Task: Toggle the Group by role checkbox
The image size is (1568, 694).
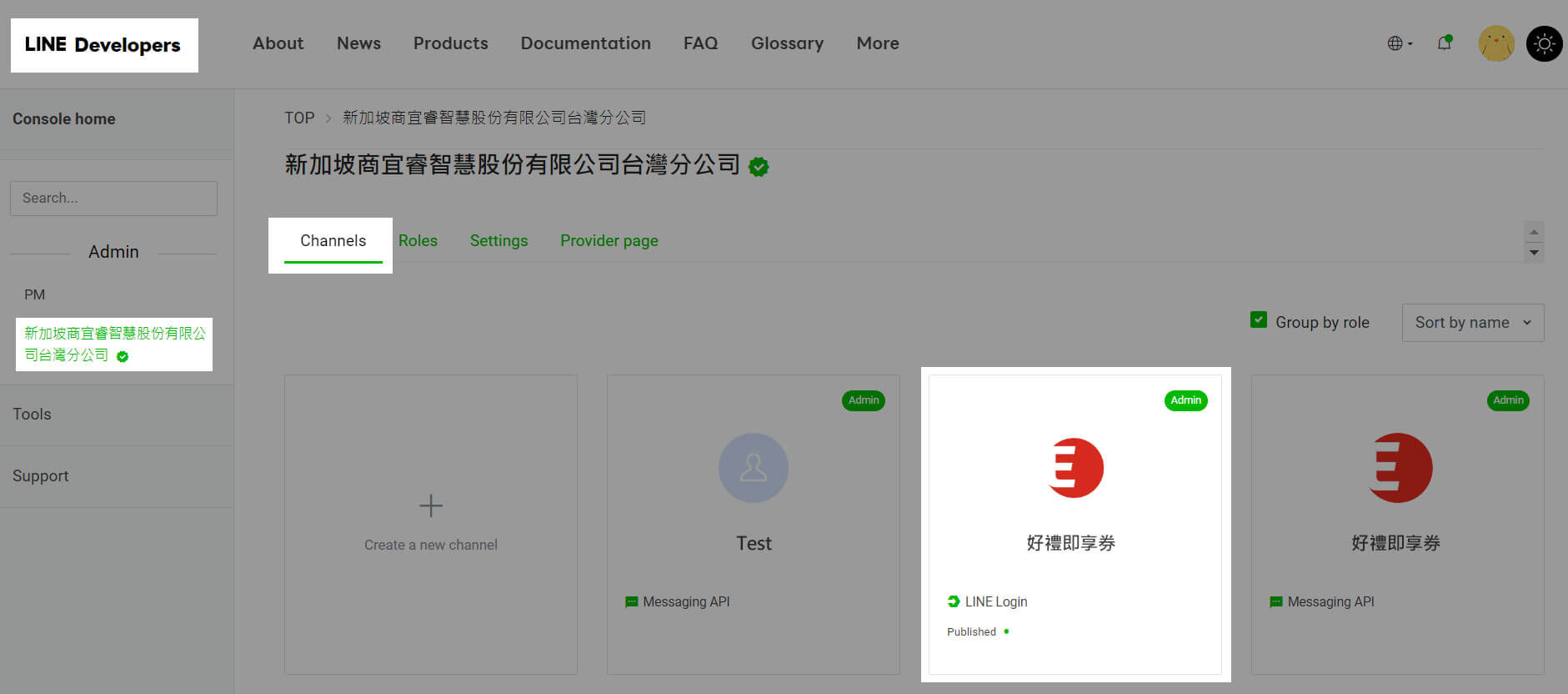Action: [1259, 319]
